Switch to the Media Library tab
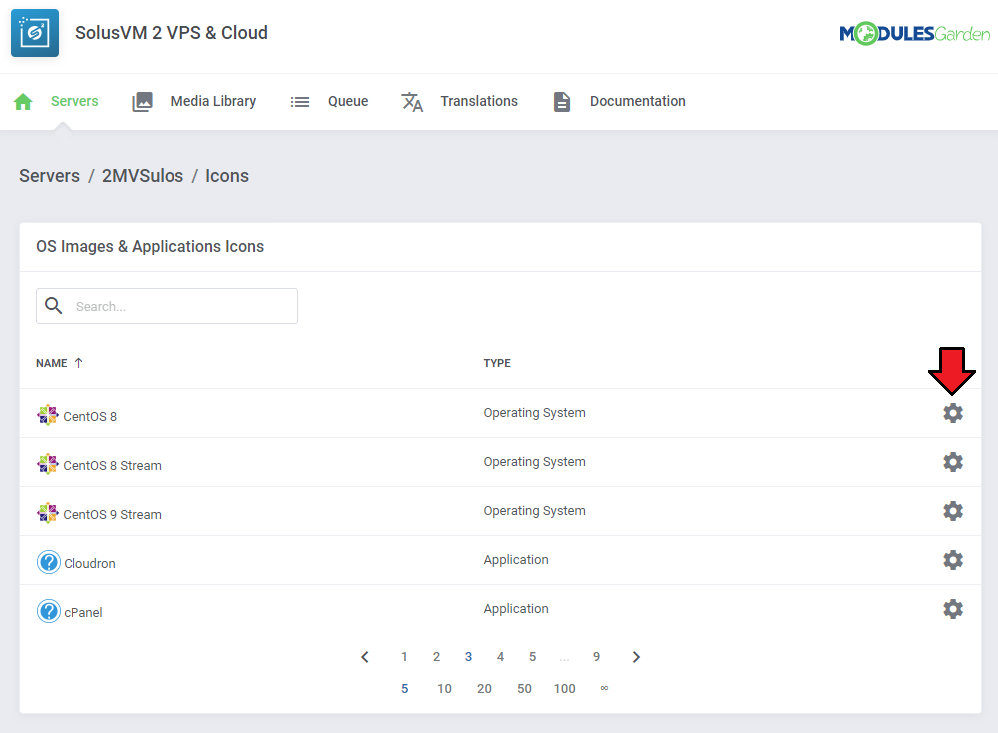The image size is (998, 733). tap(213, 101)
